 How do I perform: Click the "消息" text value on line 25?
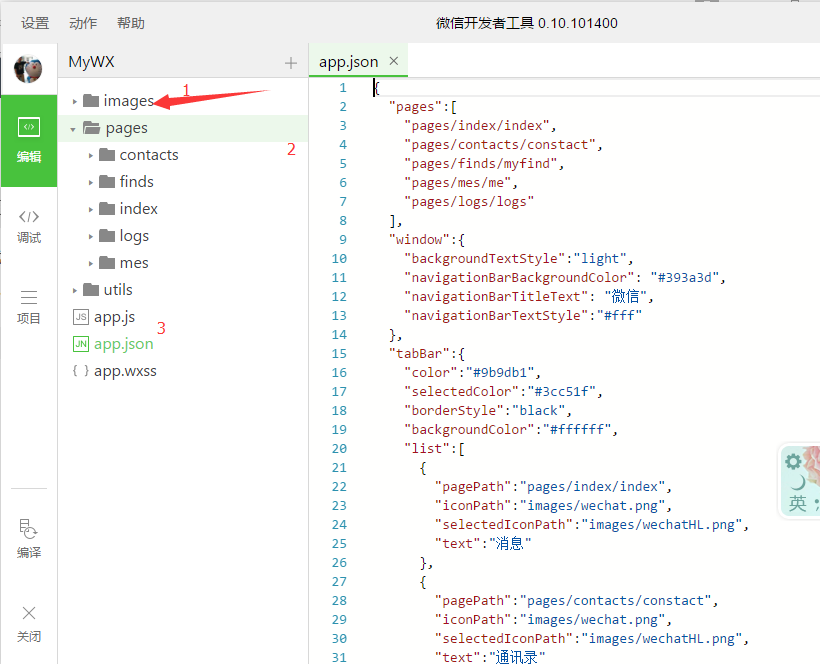(510, 543)
